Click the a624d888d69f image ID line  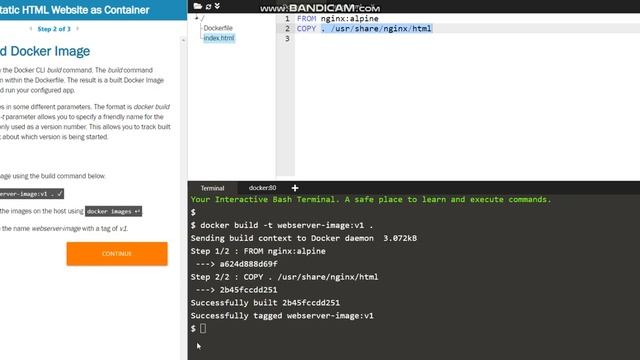236,264
